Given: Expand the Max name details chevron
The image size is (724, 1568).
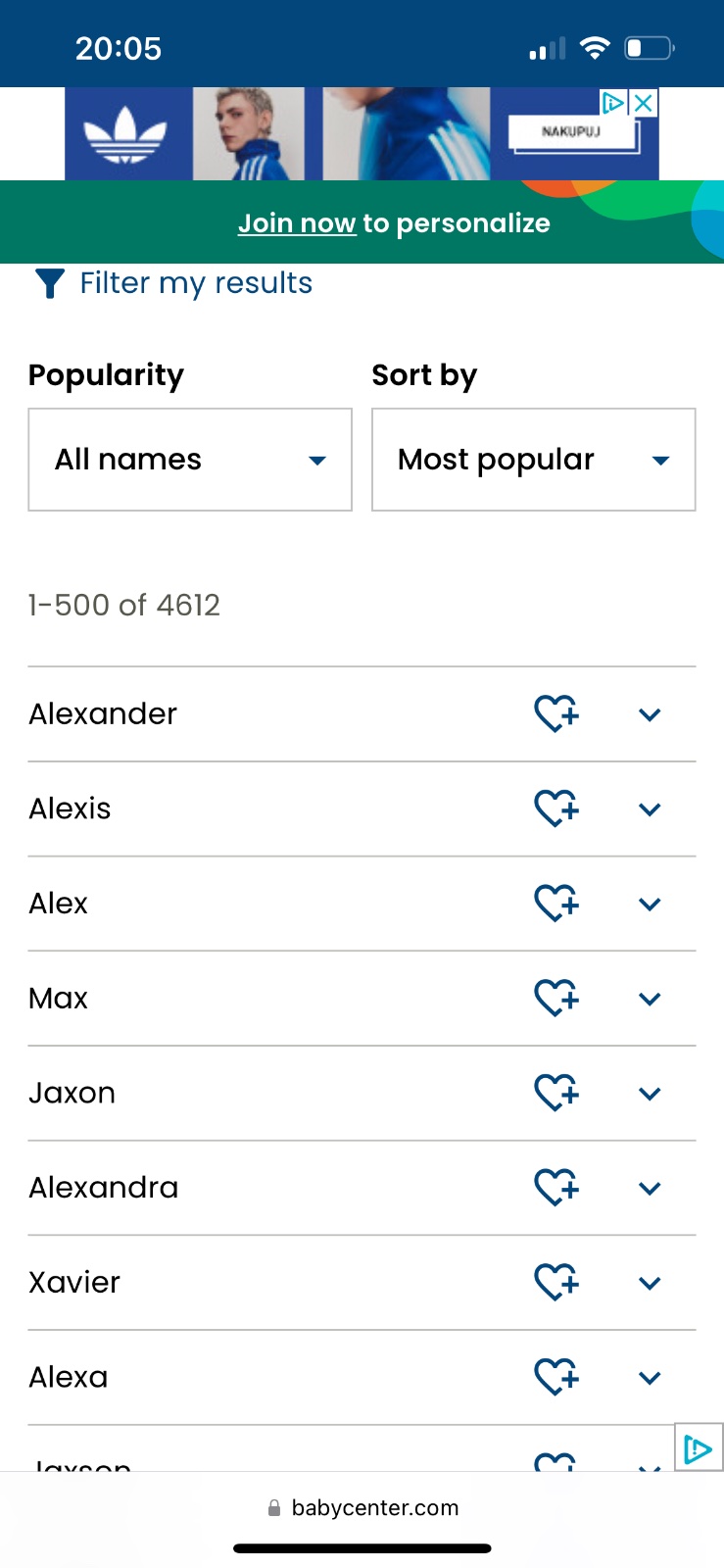Looking at the screenshot, I should [x=650, y=999].
